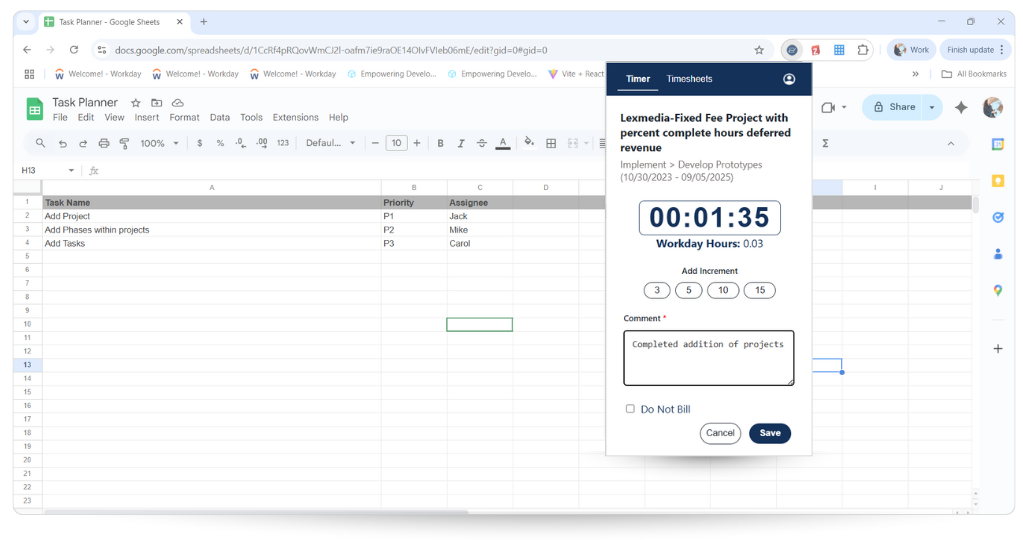Image resolution: width=1023 pixels, height=540 pixels.
Task: Select the paint format roller icon
Action: [x=124, y=143]
